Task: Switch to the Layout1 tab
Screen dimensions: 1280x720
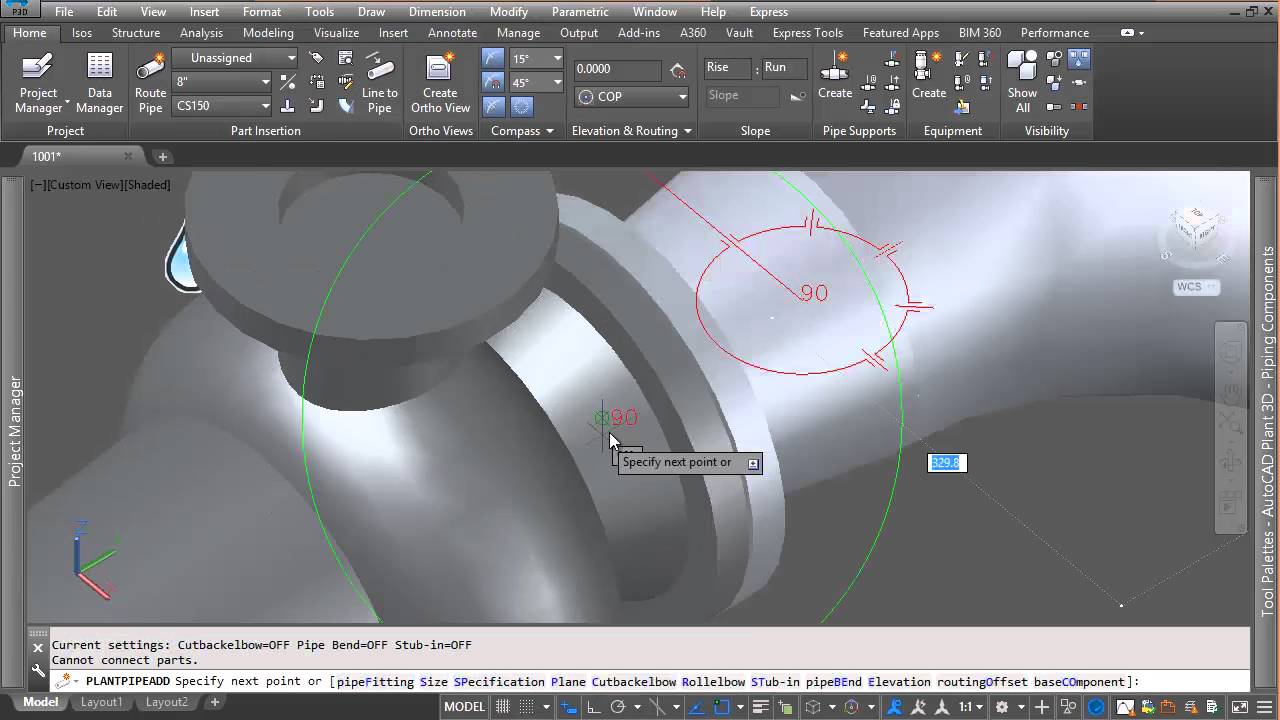Action: pyautogui.click(x=101, y=702)
